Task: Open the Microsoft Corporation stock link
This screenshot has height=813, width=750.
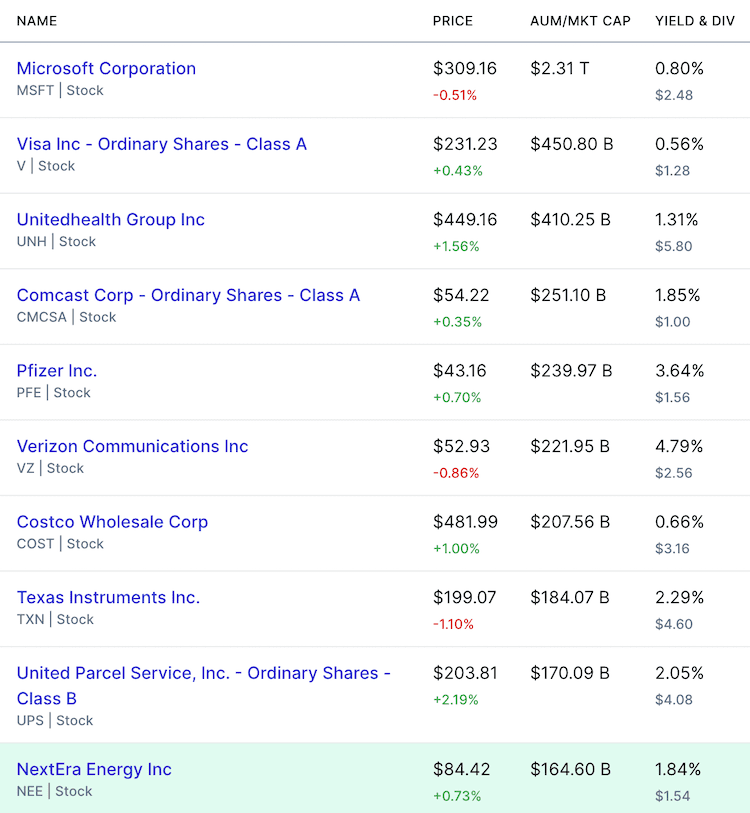Action: point(106,68)
